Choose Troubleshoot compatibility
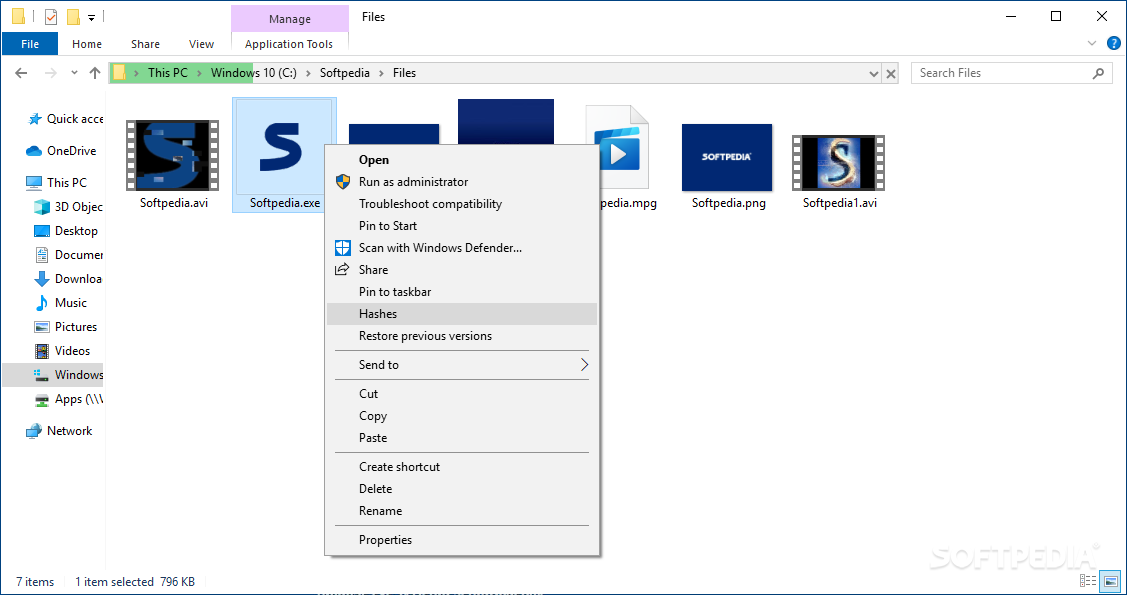This screenshot has width=1127, height=595. [462, 203]
